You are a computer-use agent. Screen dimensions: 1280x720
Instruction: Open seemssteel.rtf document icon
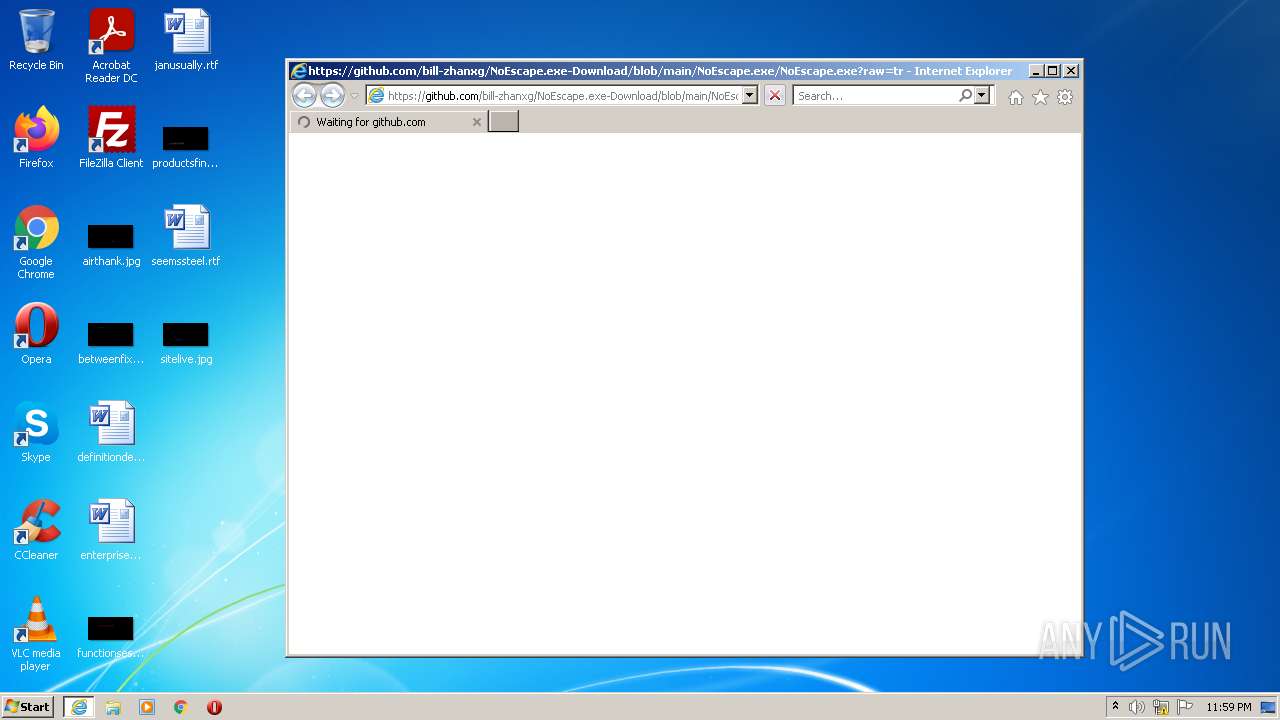tap(186, 237)
